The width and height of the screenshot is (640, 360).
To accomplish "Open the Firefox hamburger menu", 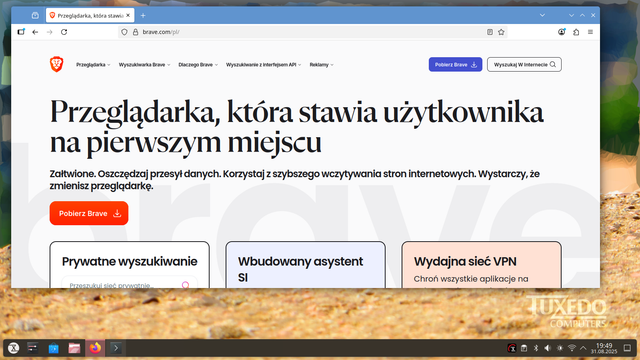I will (590, 32).
